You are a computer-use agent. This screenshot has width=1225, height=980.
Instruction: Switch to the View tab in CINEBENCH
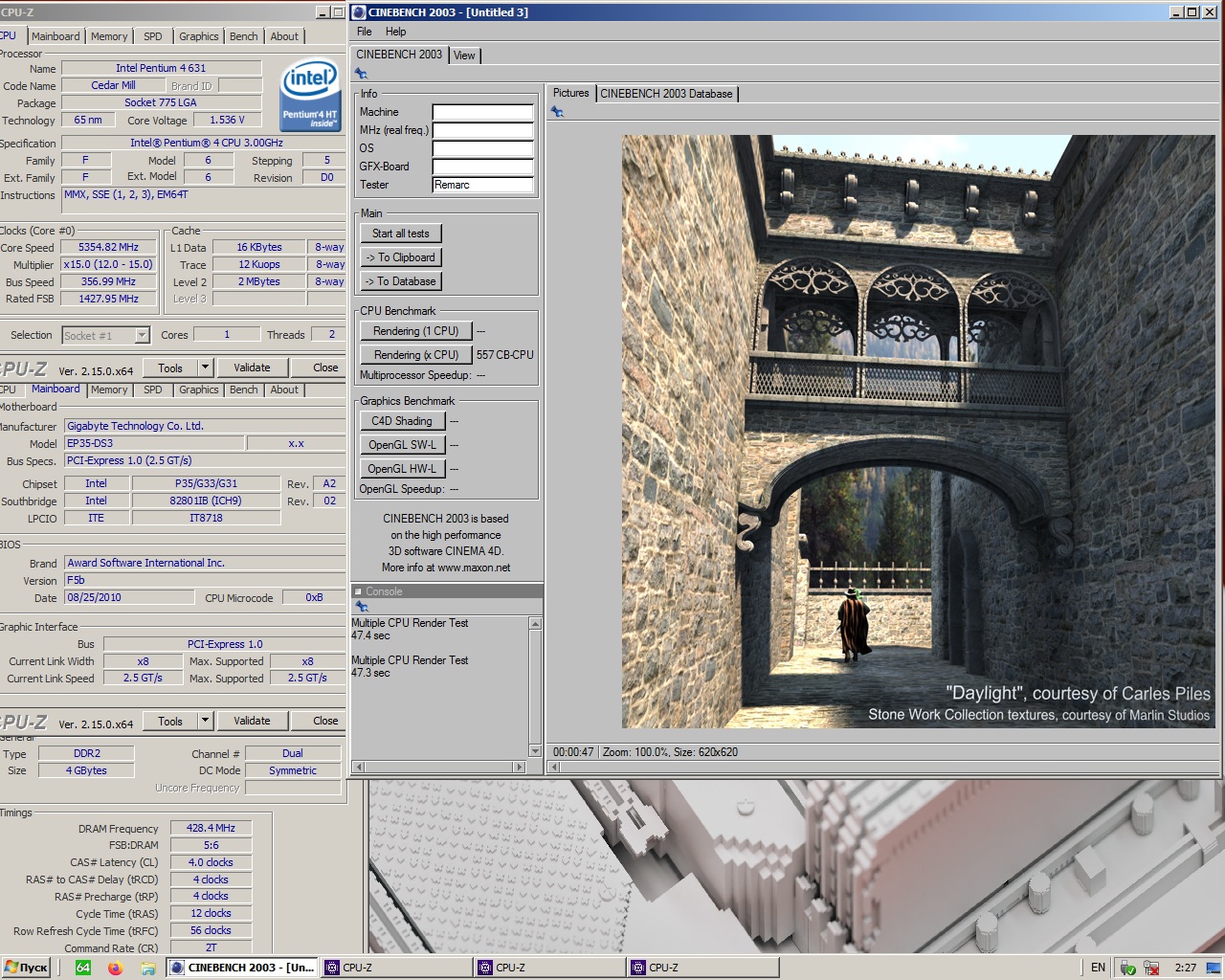pyautogui.click(x=464, y=56)
